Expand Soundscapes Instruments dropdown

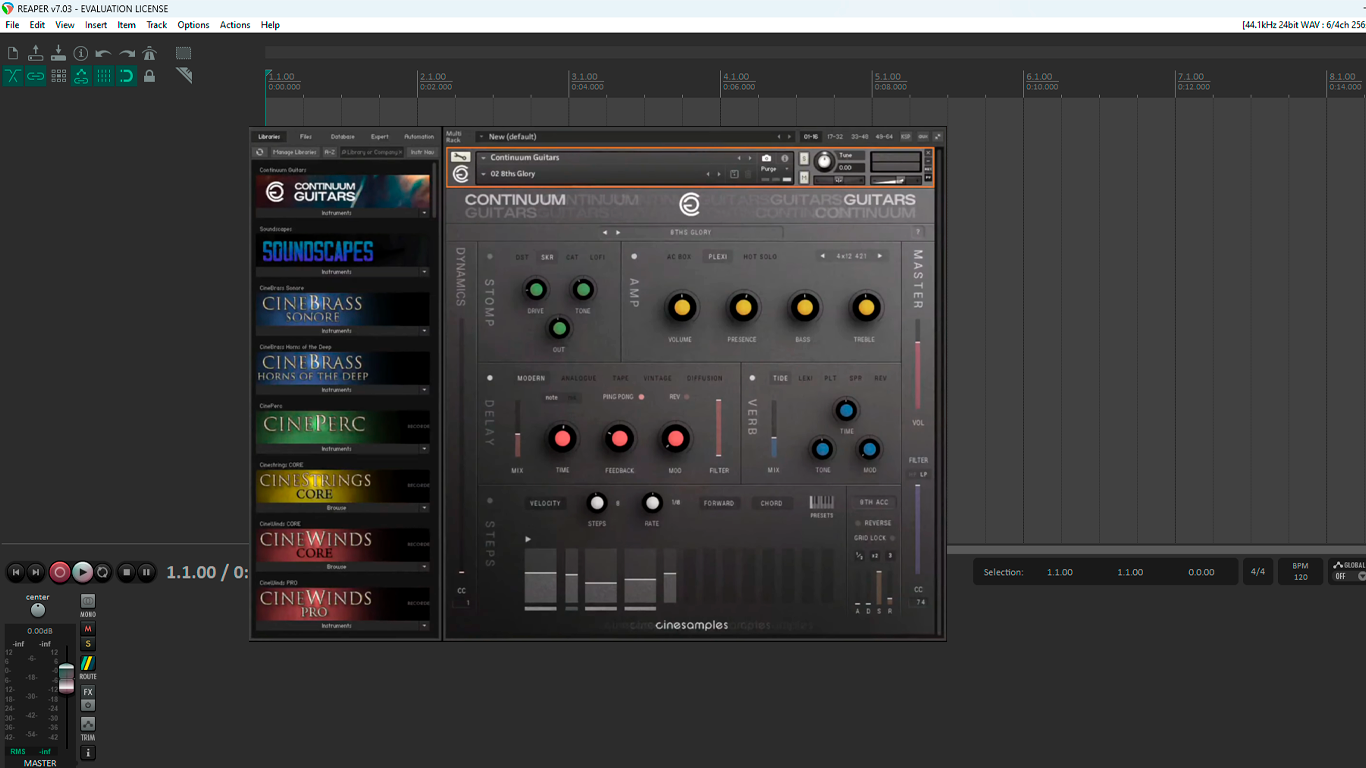coord(424,272)
